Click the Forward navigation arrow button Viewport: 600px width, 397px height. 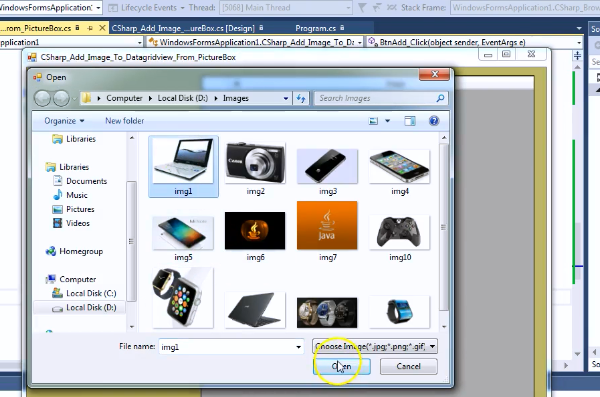[x=61, y=98]
